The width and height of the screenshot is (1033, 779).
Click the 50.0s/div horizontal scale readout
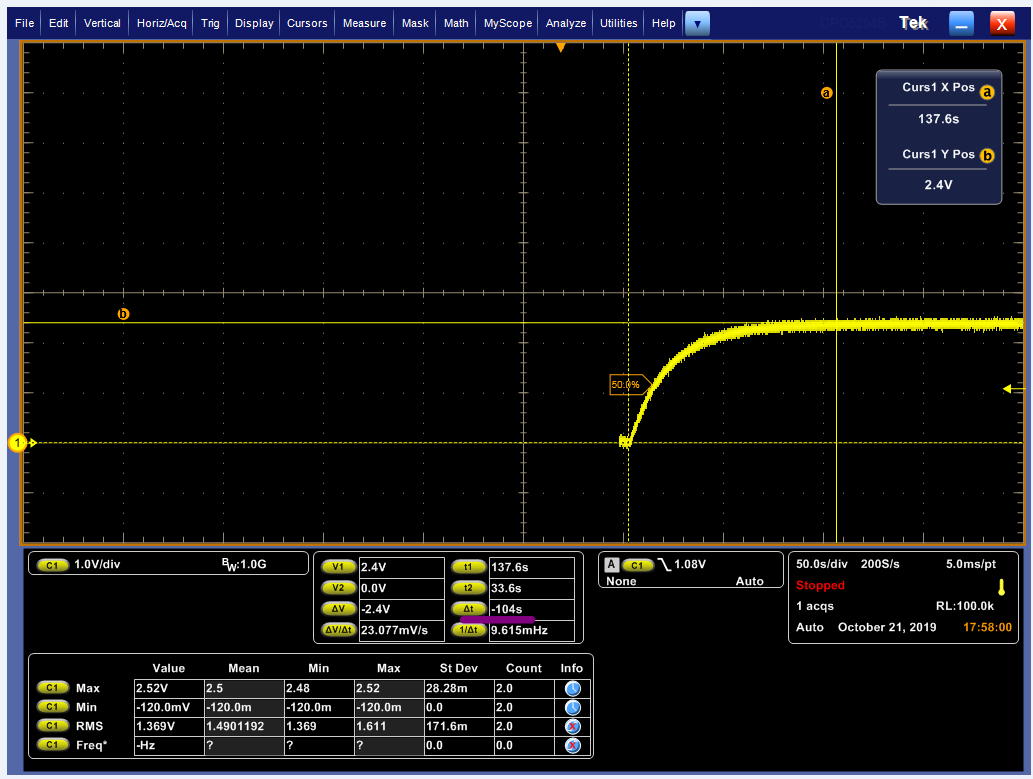[x=822, y=564]
